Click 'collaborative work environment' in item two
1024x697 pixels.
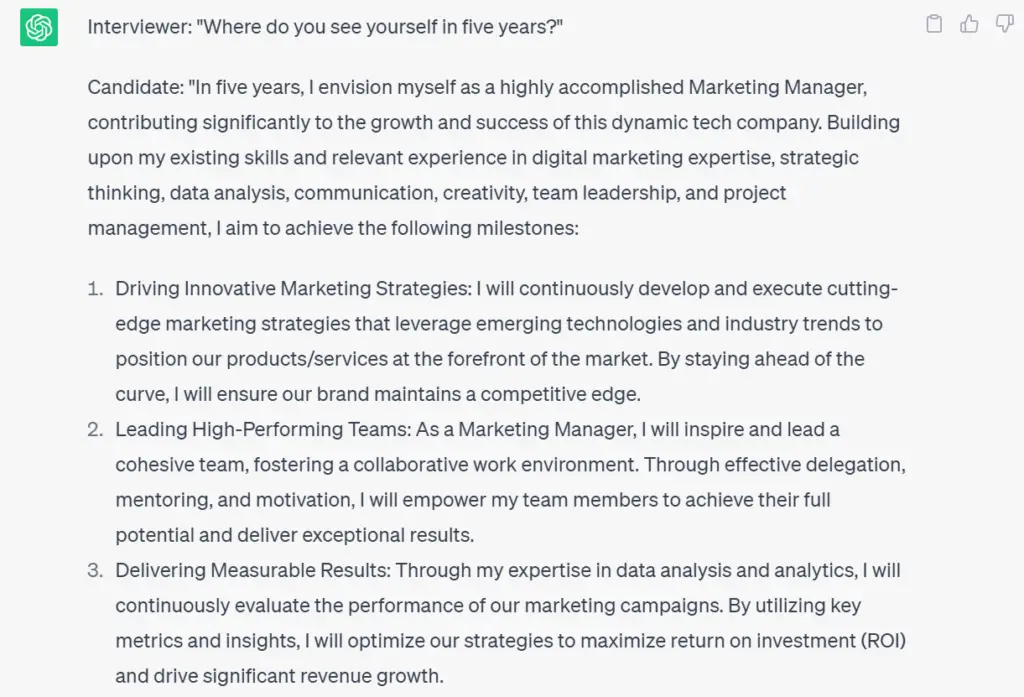(495, 465)
